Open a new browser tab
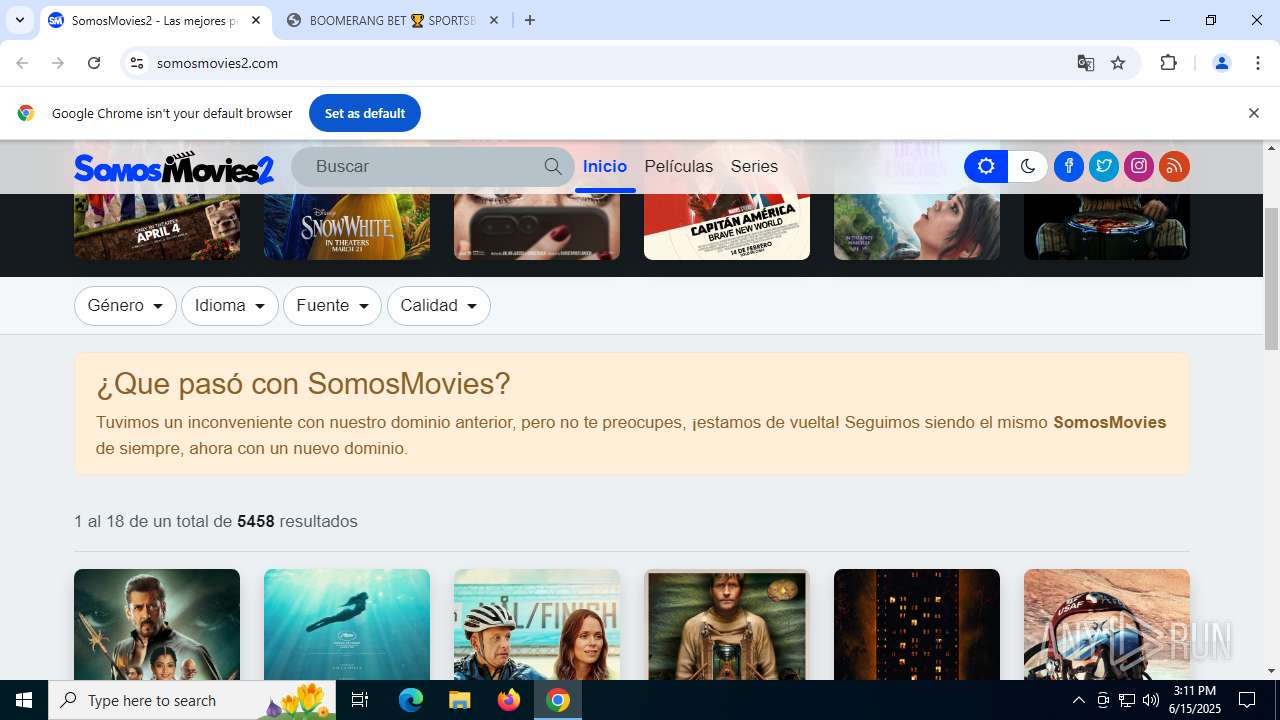The width and height of the screenshot is (1280, 720). (x=530, y=20)
